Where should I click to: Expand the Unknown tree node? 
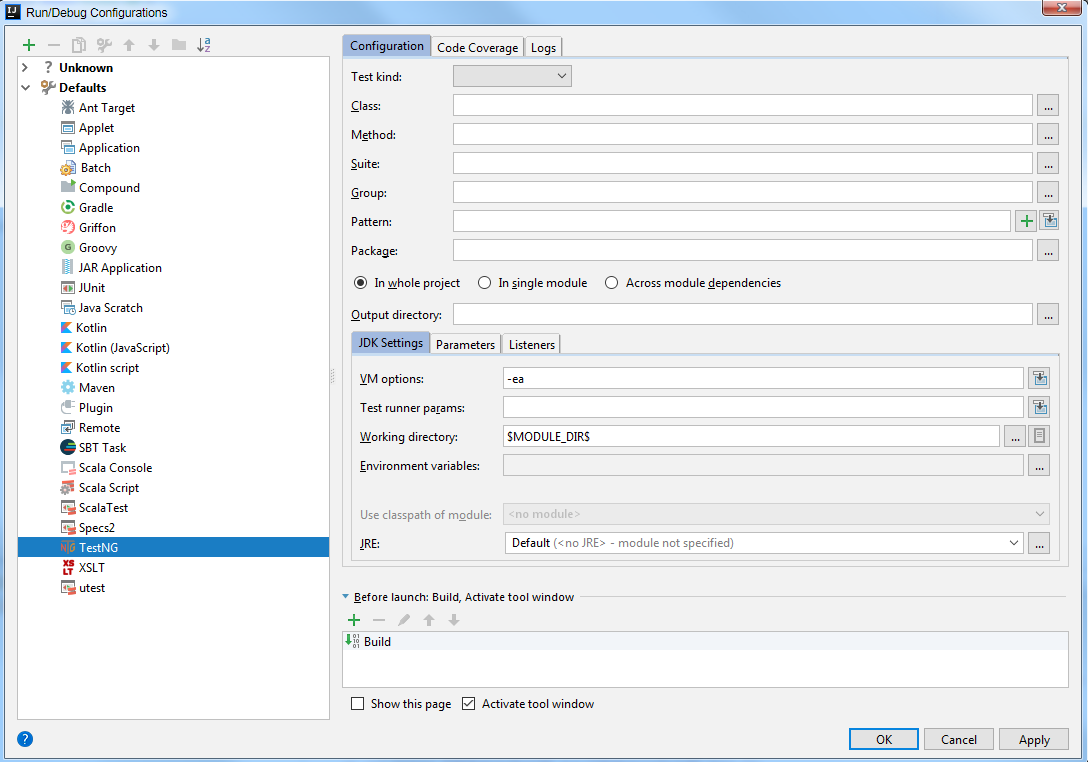point(25,67)
